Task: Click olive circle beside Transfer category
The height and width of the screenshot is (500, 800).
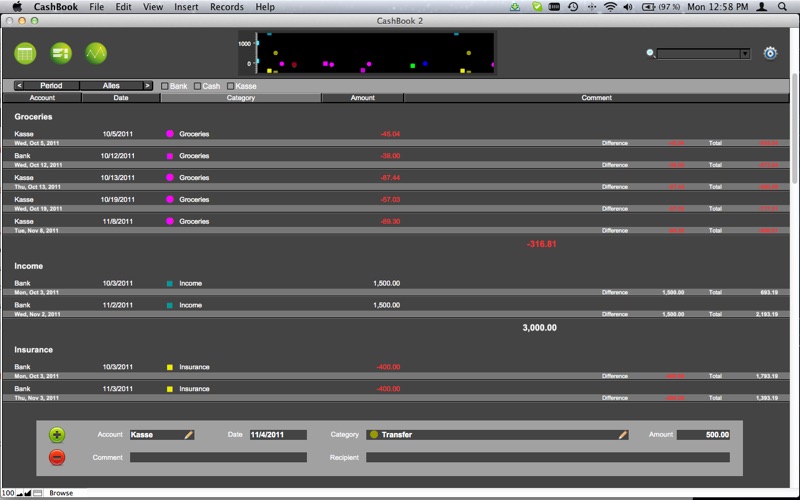Action: (x=374, y=435)
